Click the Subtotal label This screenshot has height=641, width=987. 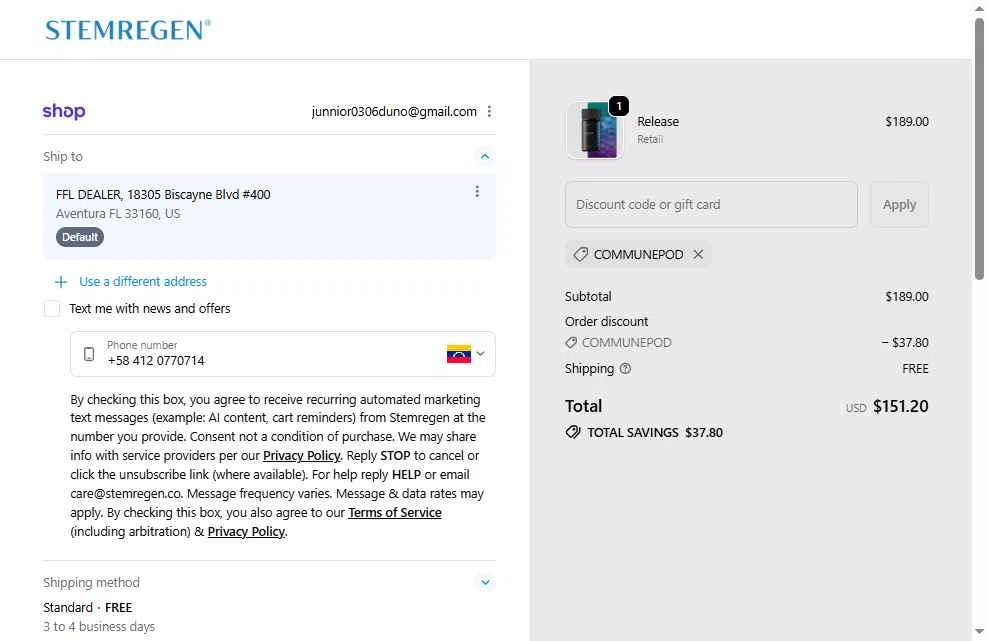pyautogui.click(x=588, y=297)
